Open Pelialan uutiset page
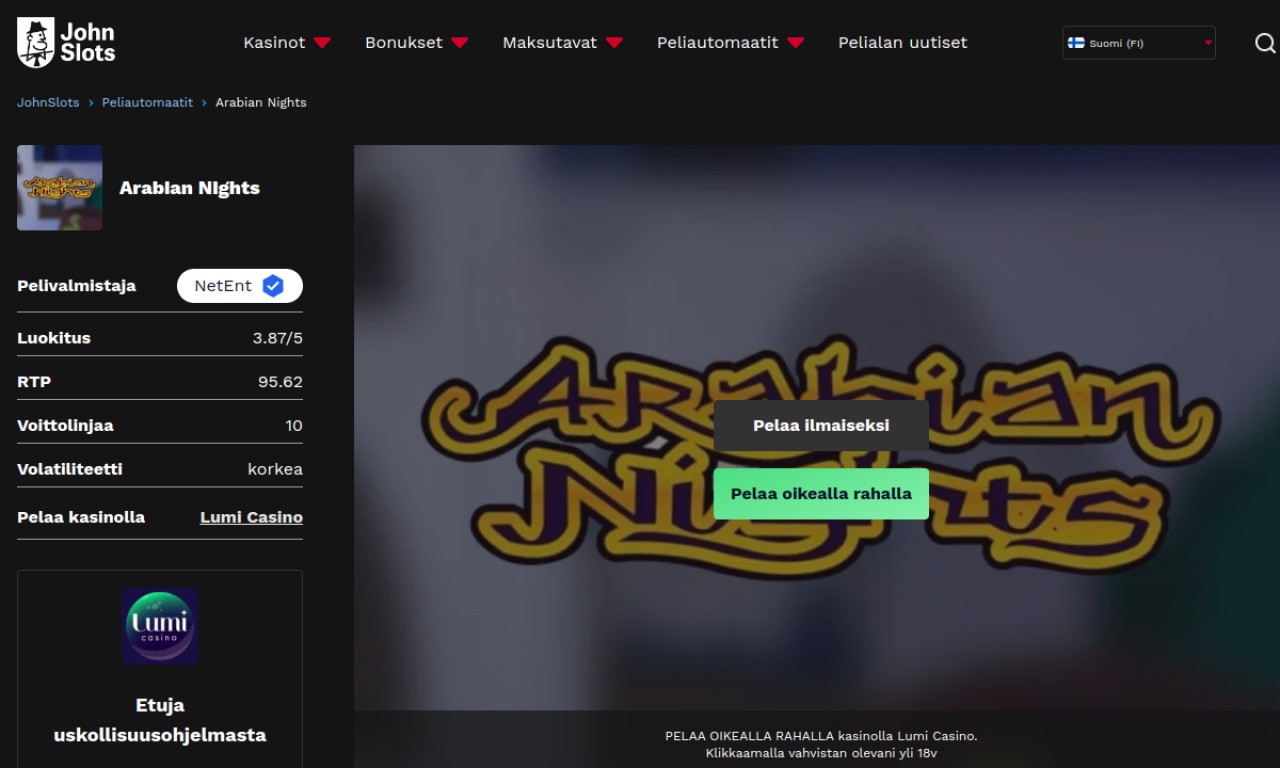 (x=902, y=42)
